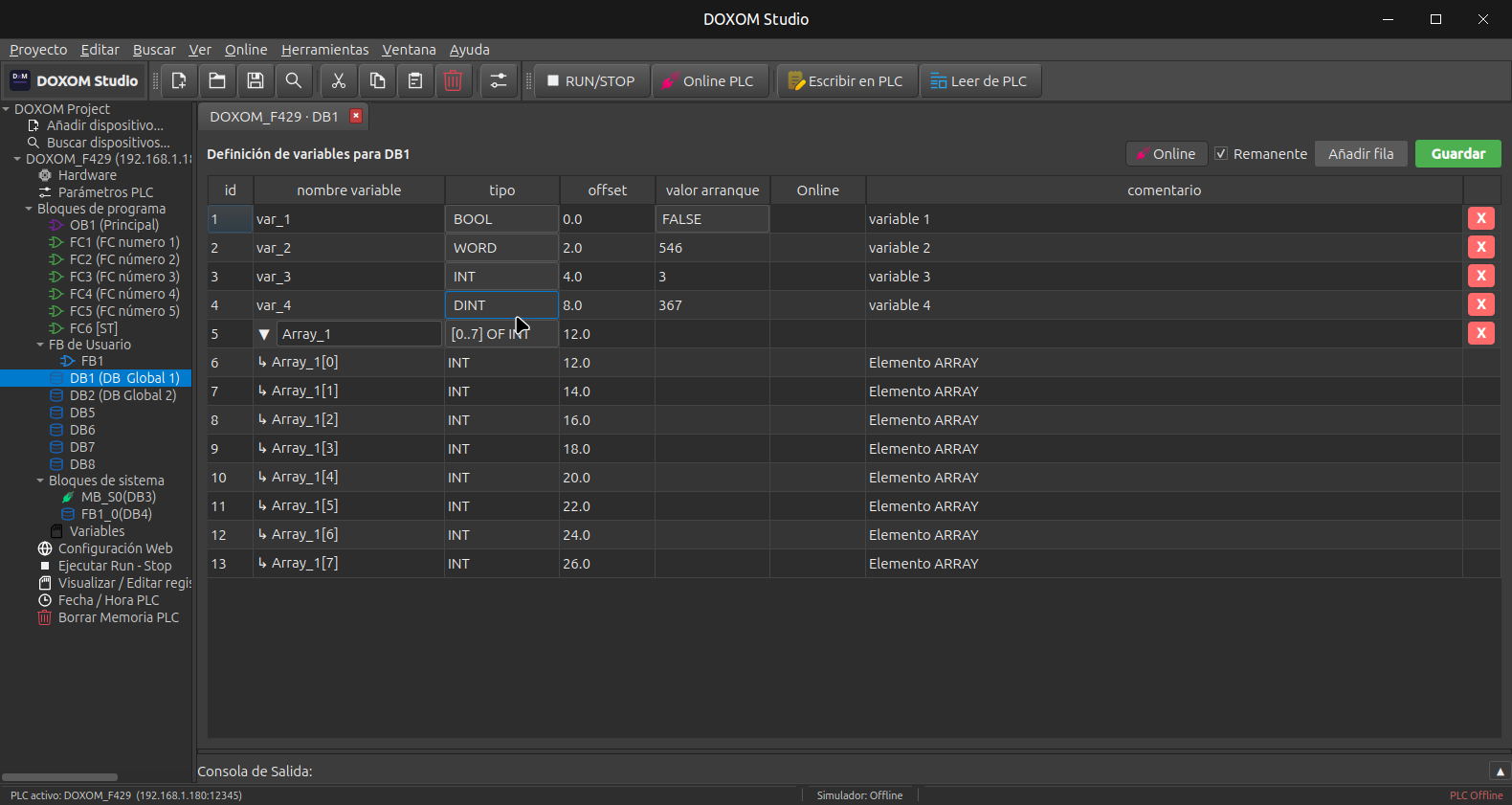Delete row var_4 with red X
This screenshot has height=805, width=1512.
(1481, 304)
